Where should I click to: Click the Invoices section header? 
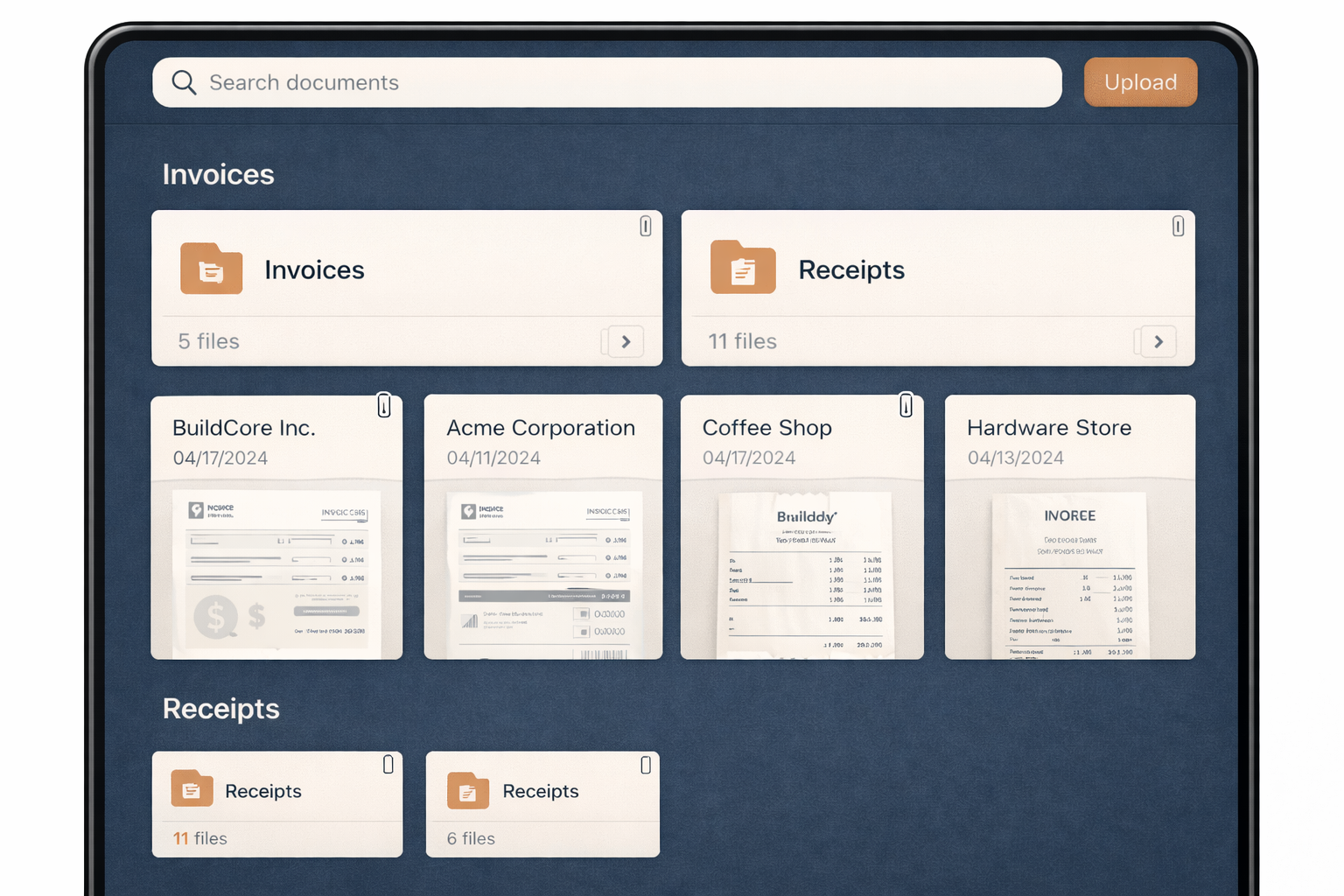(218, 174)
